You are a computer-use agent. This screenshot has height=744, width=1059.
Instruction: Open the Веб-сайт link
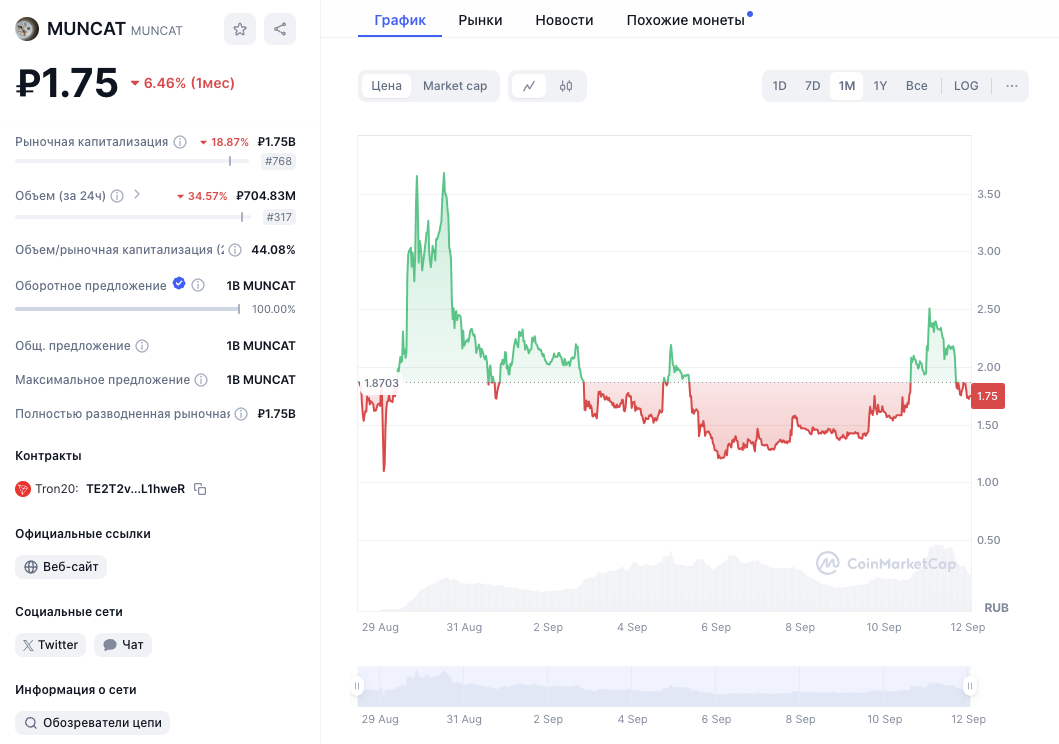tap(61, 567)
